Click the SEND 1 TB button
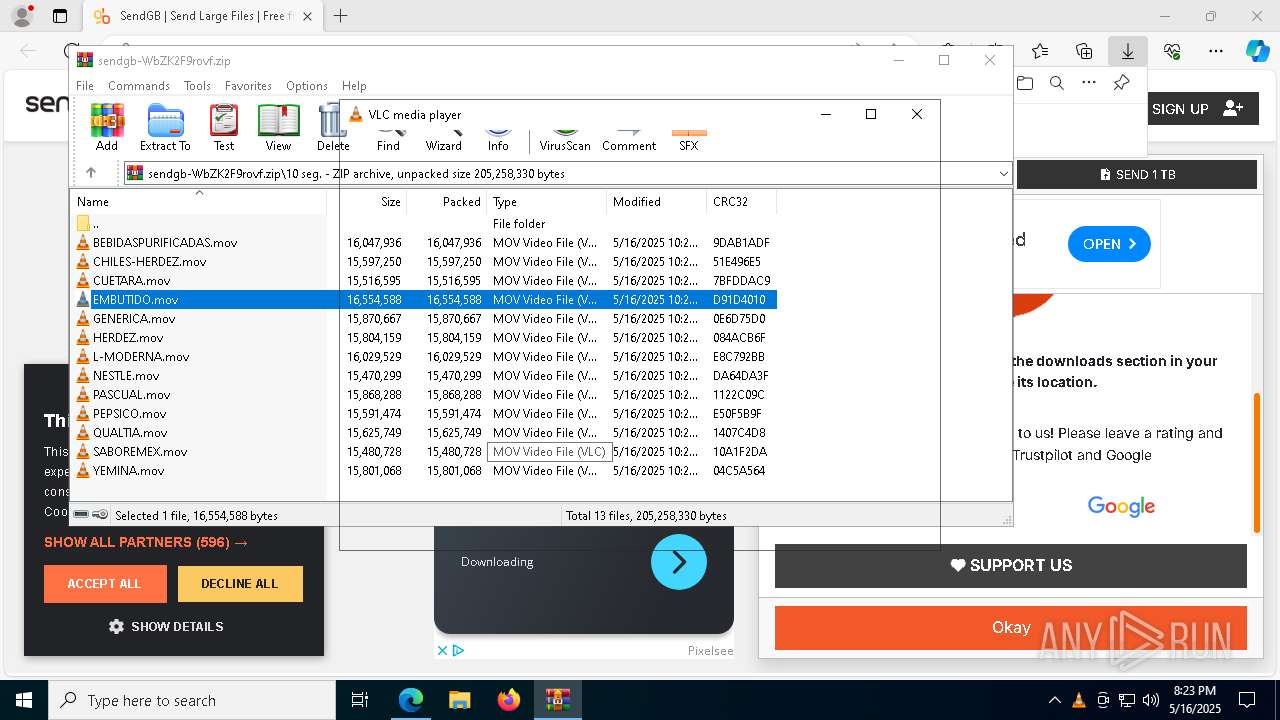 (x=1136, y=174)
